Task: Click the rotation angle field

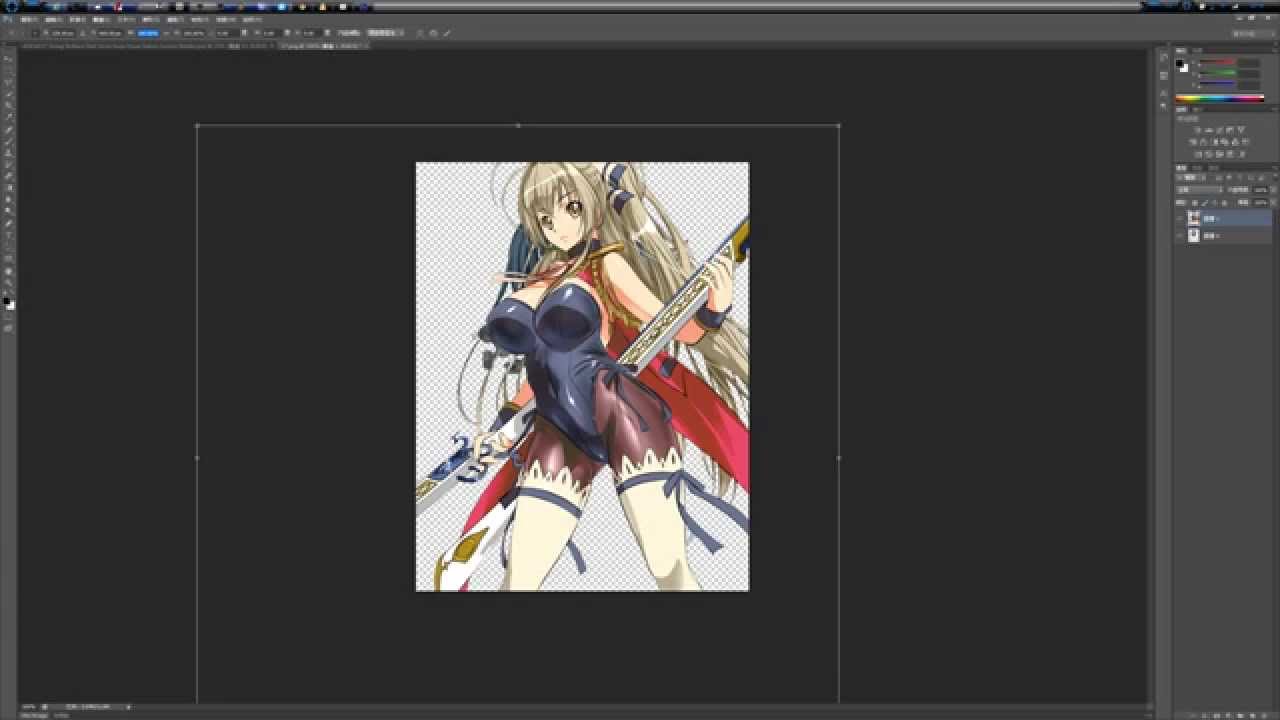Action: click(x=227, y=32)
